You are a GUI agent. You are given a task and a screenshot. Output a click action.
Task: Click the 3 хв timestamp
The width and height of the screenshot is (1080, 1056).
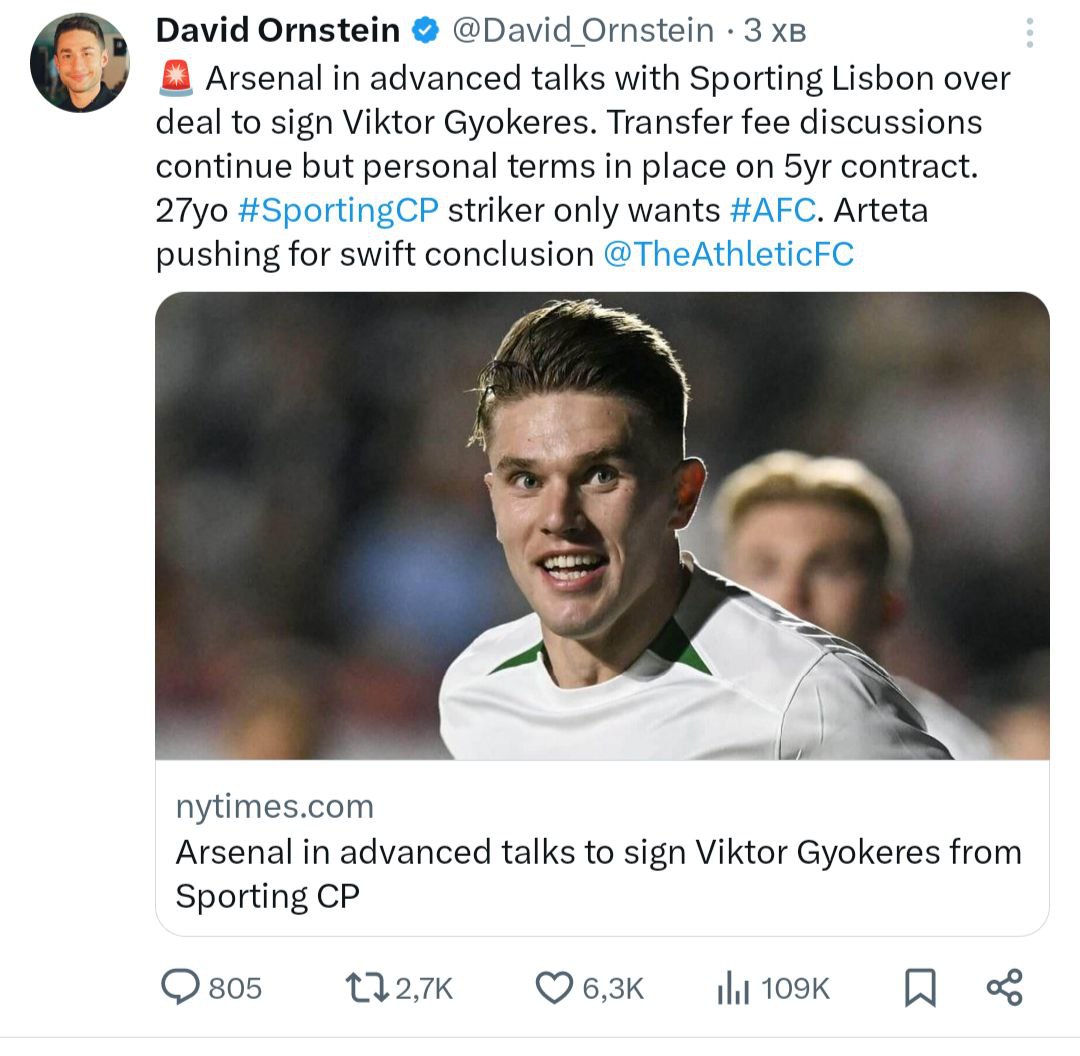[x=774, y=32]
